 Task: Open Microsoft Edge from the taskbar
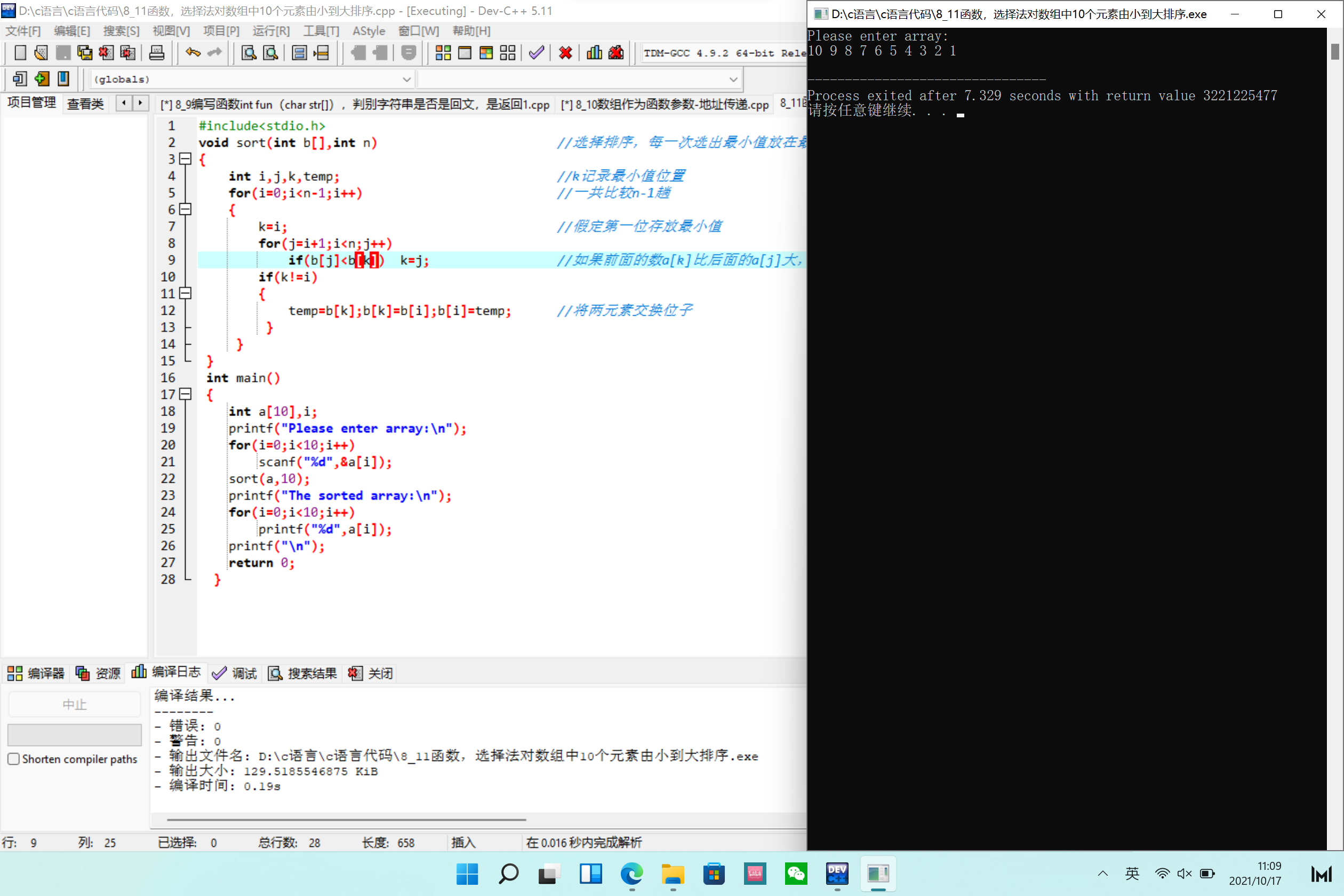(x=631, y=873)
